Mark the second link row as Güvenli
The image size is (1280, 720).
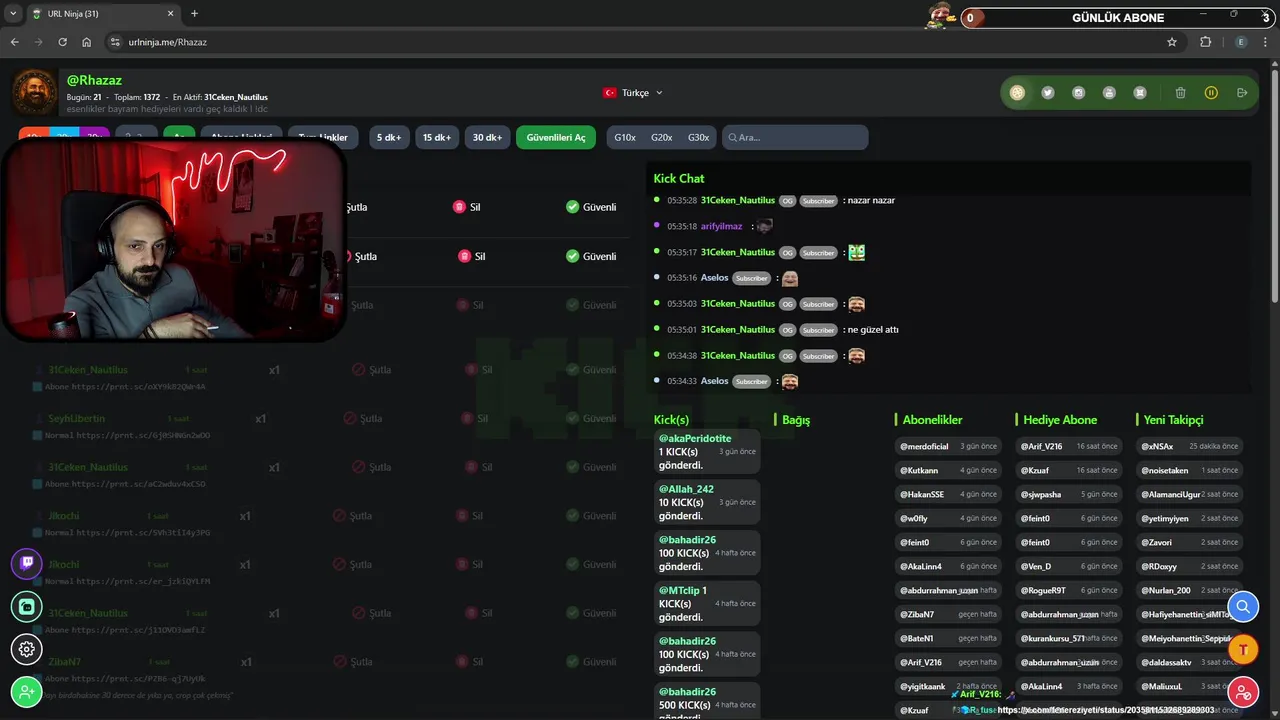click(591, 256)
